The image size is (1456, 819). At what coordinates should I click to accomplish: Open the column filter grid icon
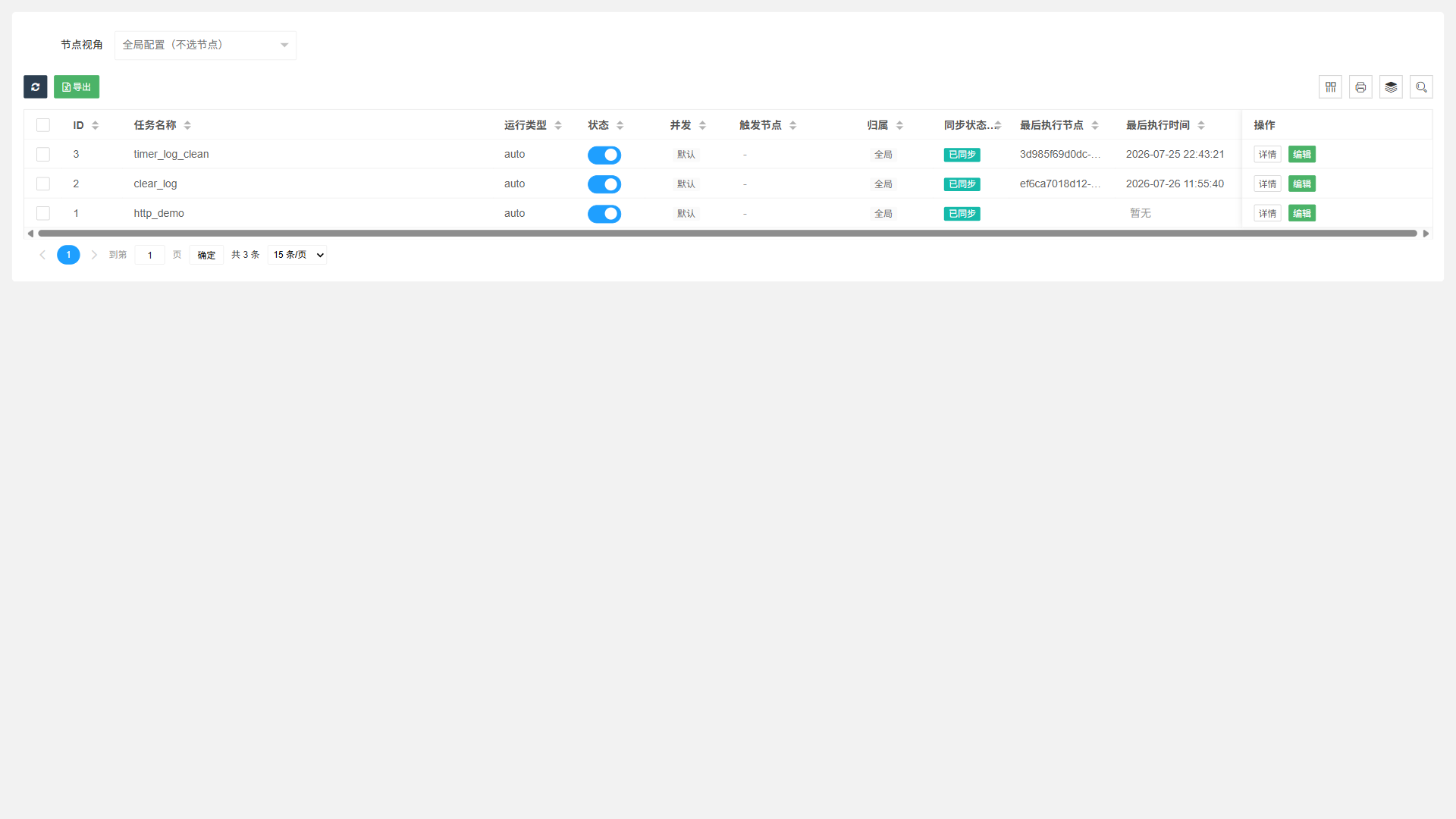1330,87
